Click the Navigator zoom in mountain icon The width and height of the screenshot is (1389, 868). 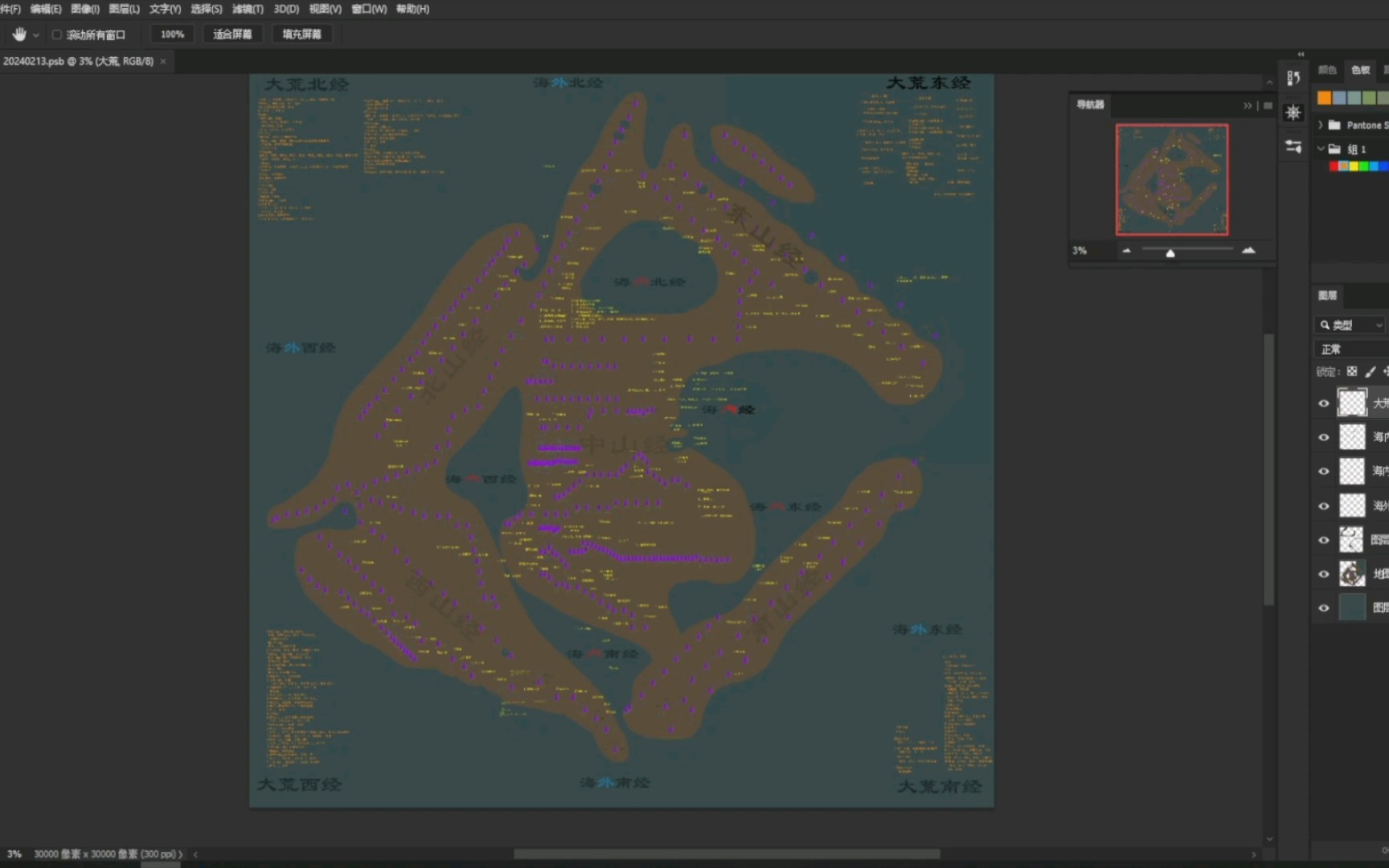click(1248, 251)
